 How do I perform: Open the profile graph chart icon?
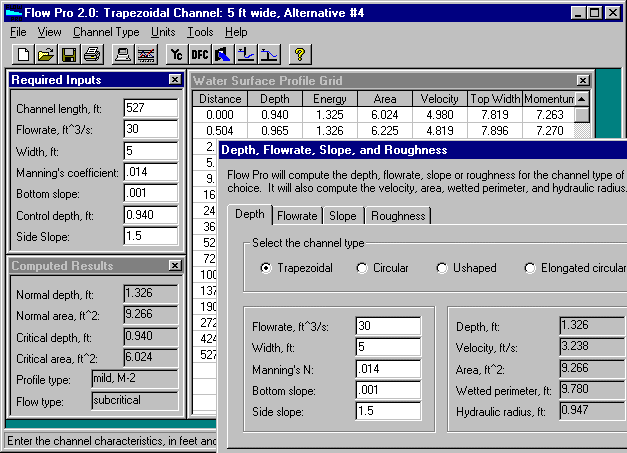[146, 54]
